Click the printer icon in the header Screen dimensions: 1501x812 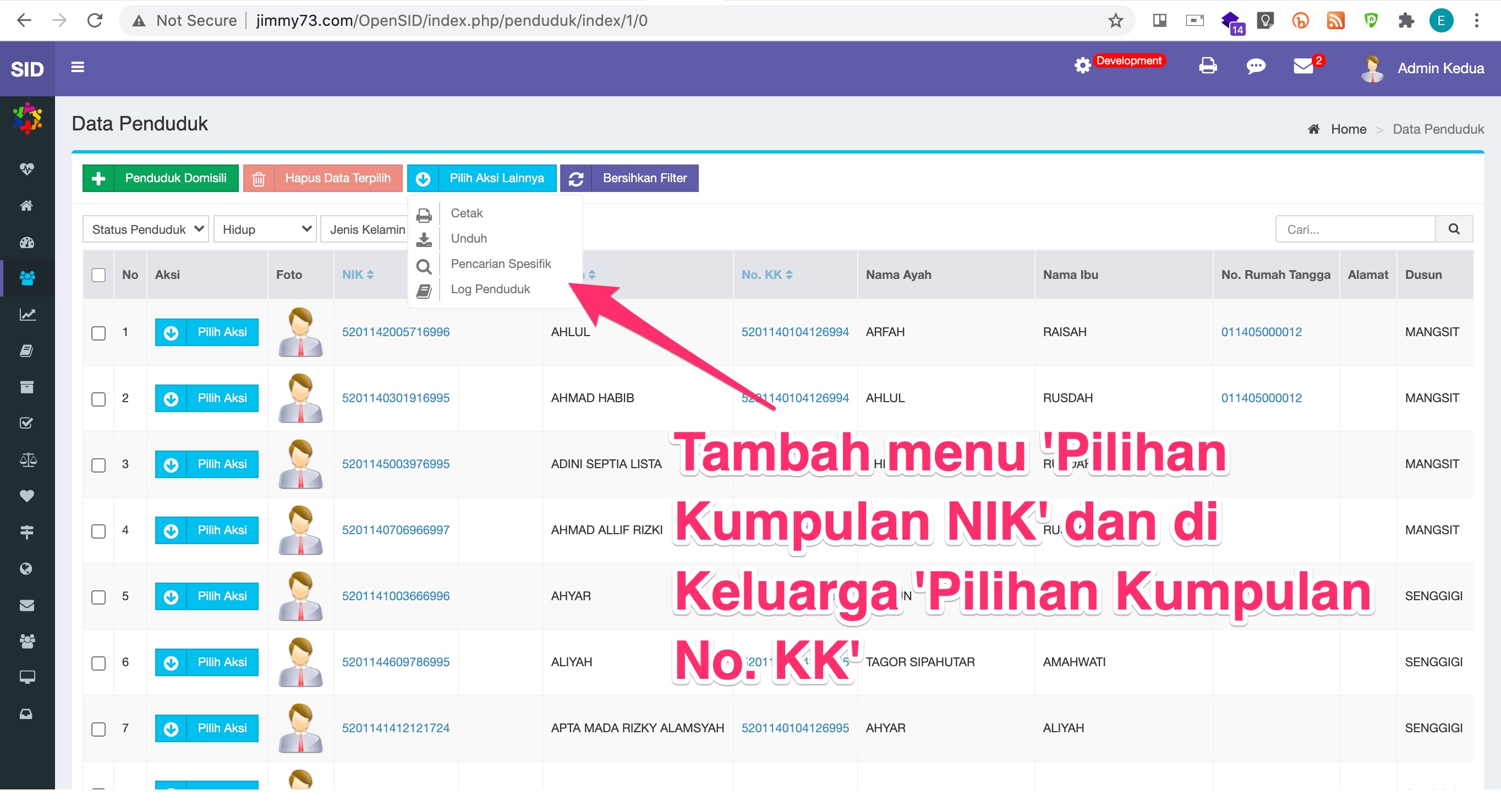1207,66
